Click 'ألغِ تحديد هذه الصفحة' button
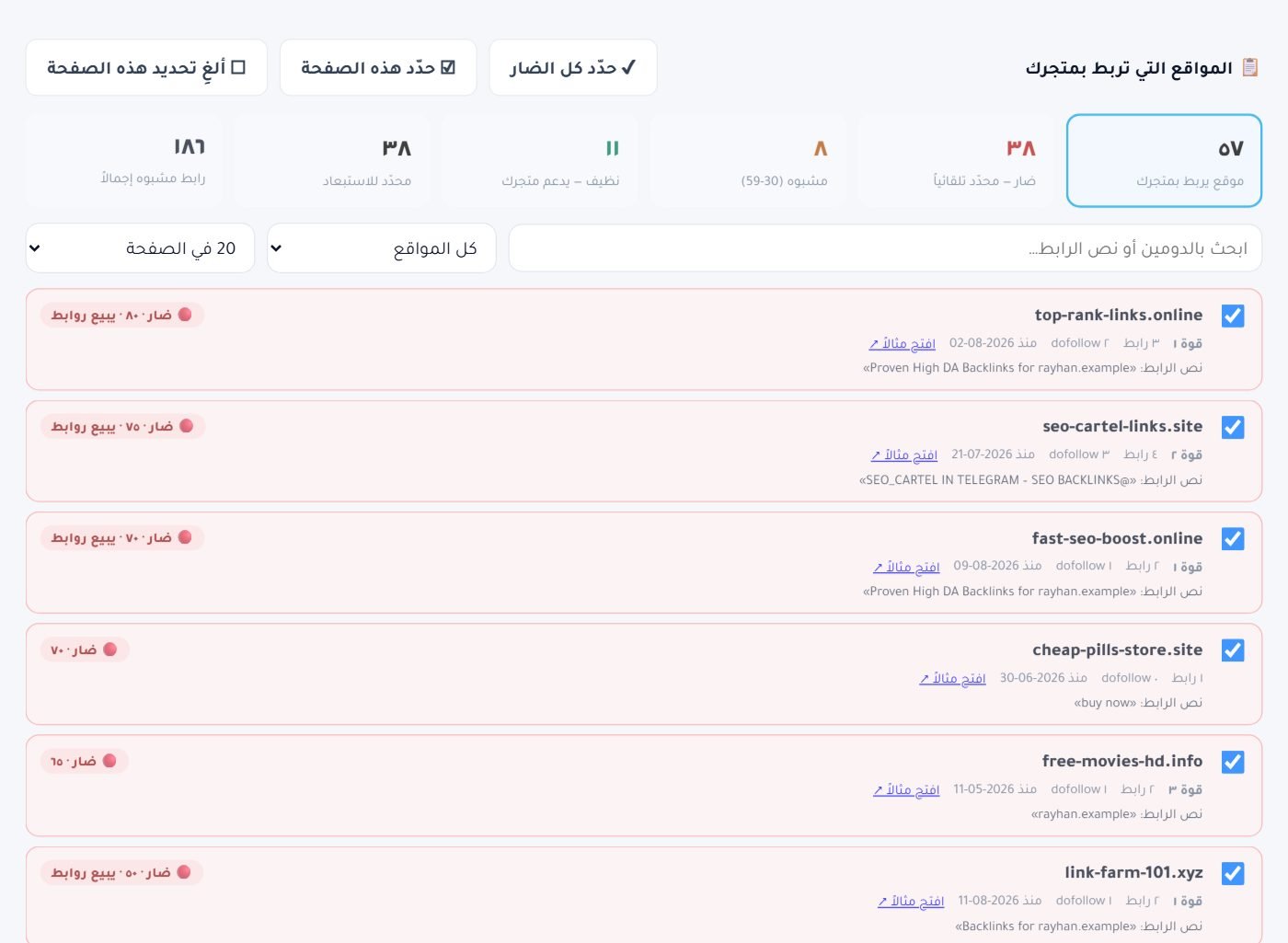1288x943 pixels. click(x=146, y=67)
